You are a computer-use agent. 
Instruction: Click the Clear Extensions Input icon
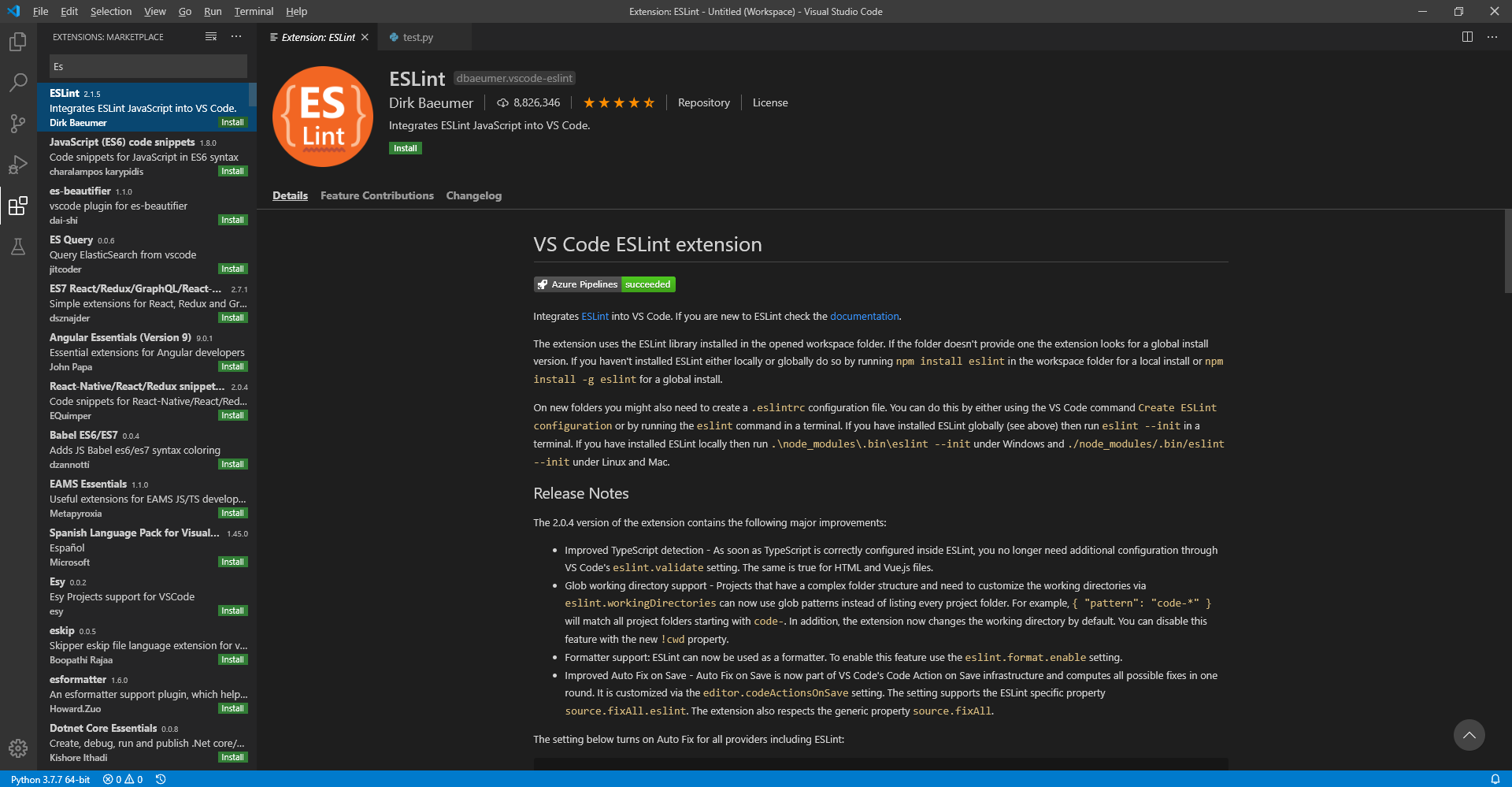coord(211,37)
